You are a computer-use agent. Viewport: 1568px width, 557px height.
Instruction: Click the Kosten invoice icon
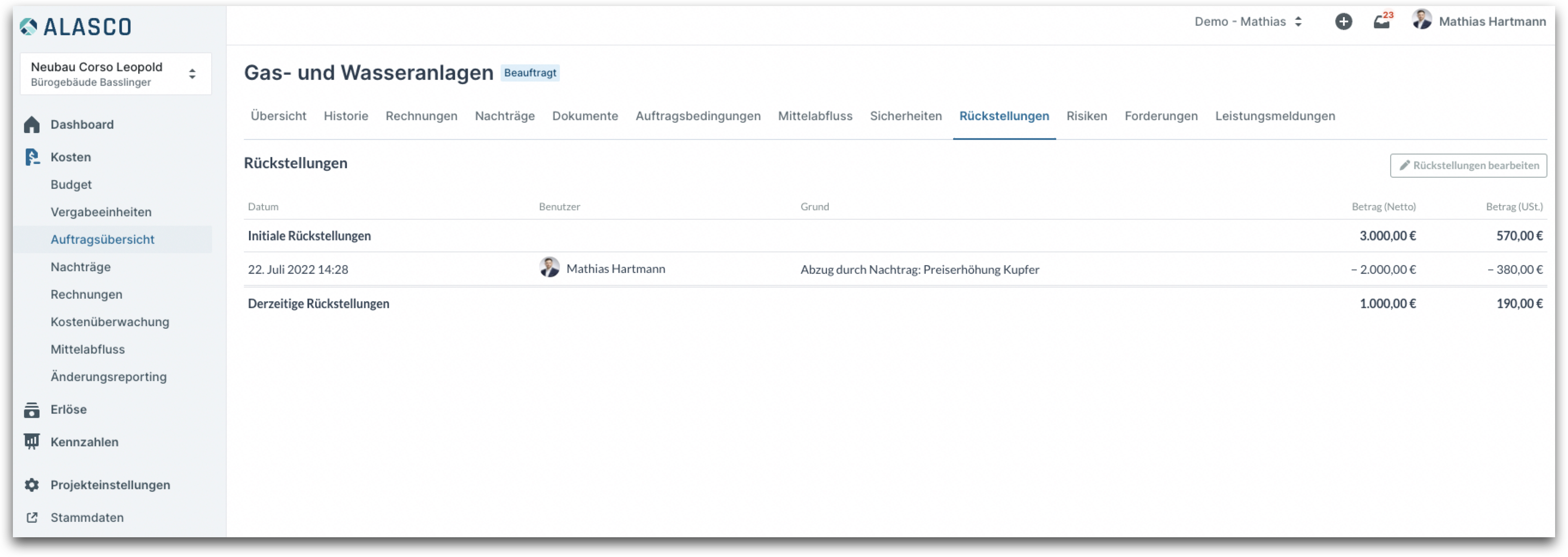(x=32, y=157)
